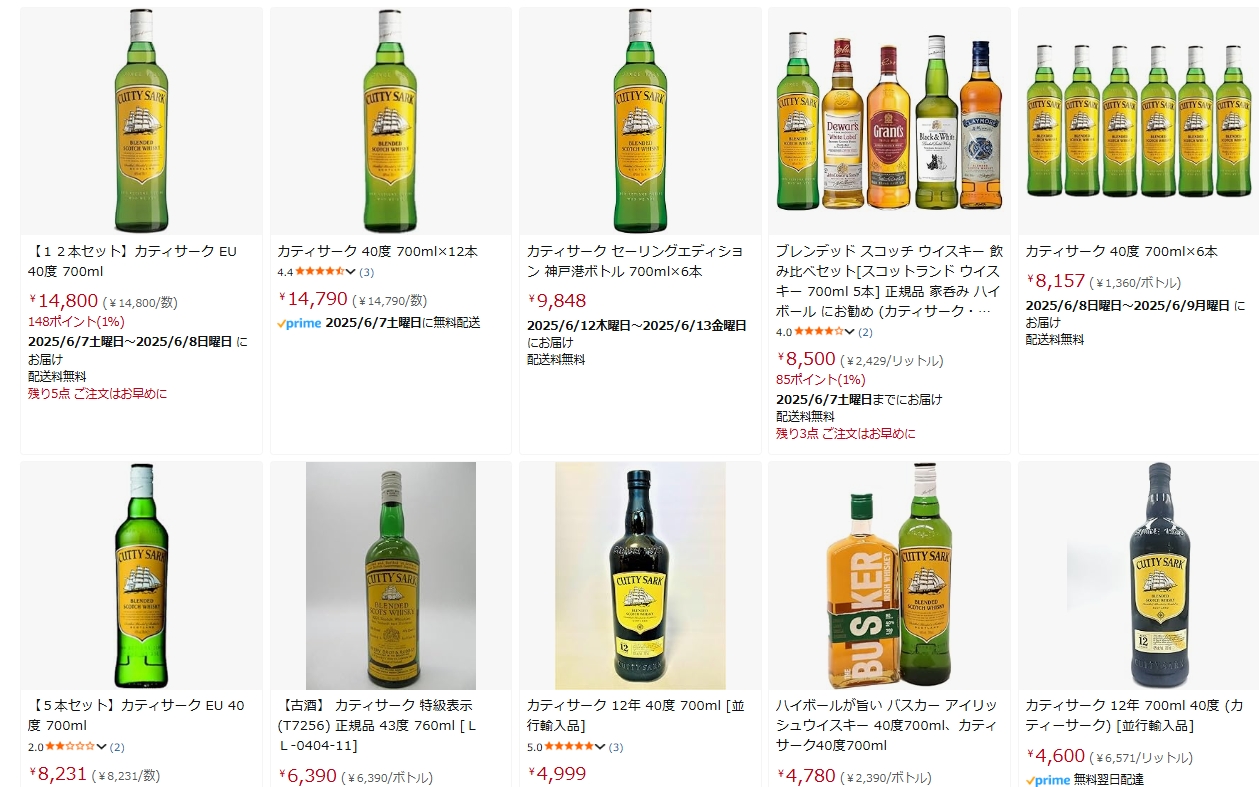Click the ¥8,157 price of 700ml×6本
The height and width of the screenshot is (787, 1259).
[x=1055, y=281]
